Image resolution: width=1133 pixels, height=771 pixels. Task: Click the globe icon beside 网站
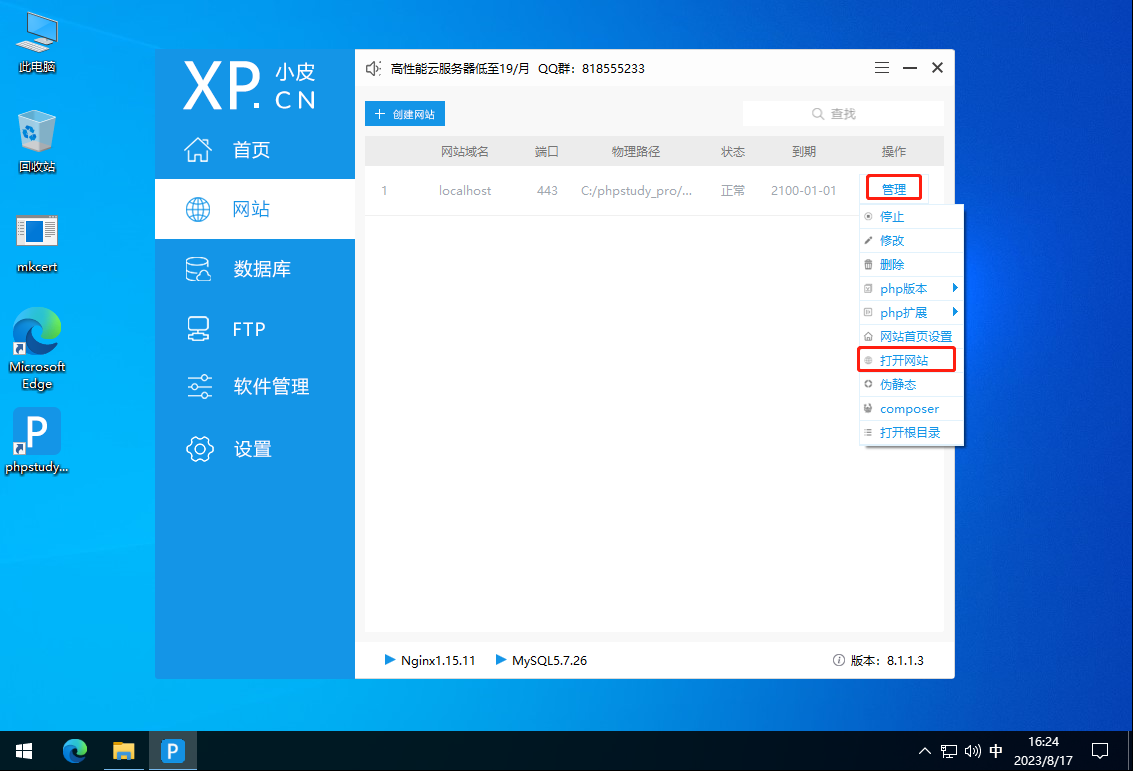198,209
